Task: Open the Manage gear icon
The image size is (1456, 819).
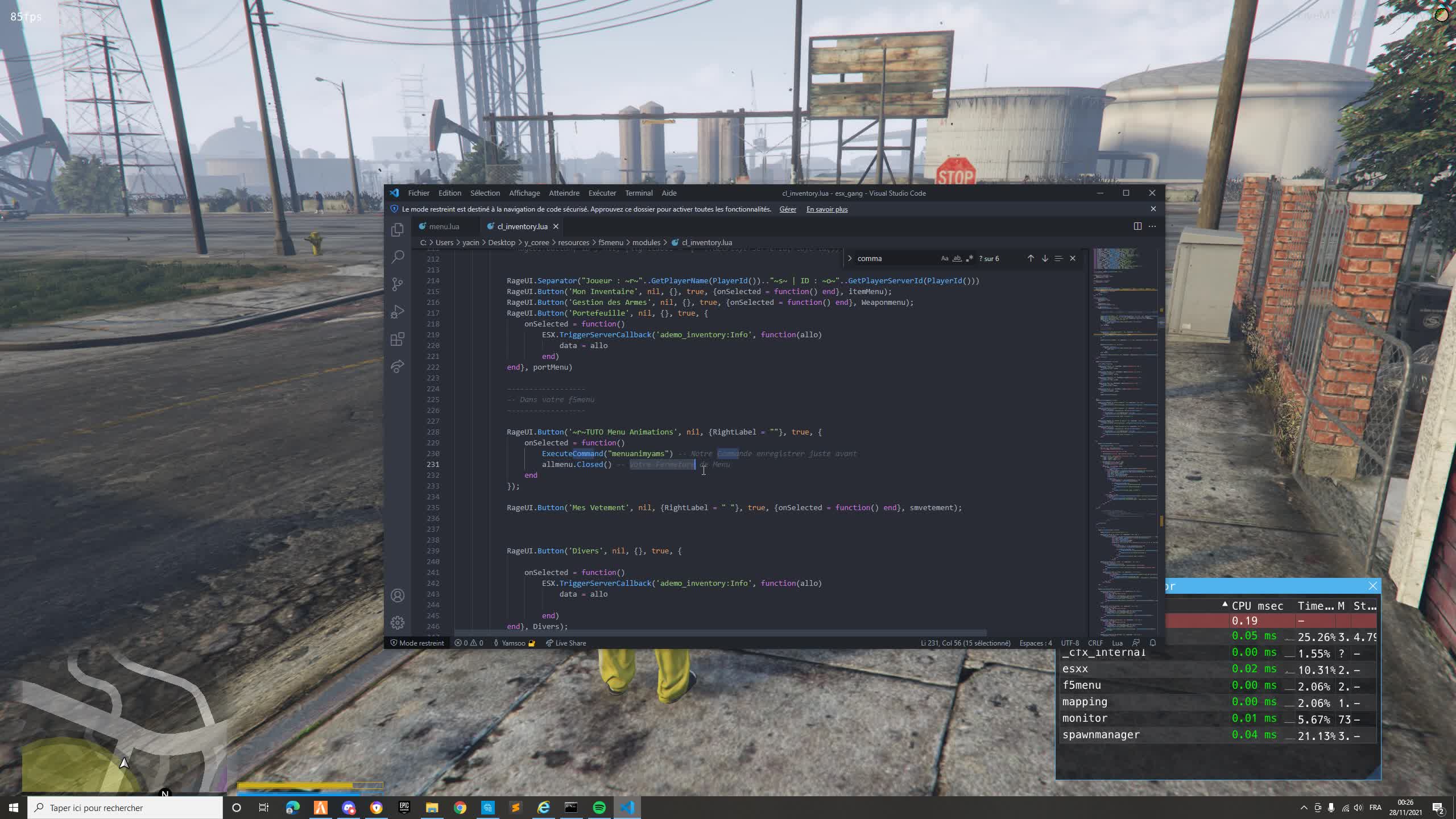Action: 397,622
